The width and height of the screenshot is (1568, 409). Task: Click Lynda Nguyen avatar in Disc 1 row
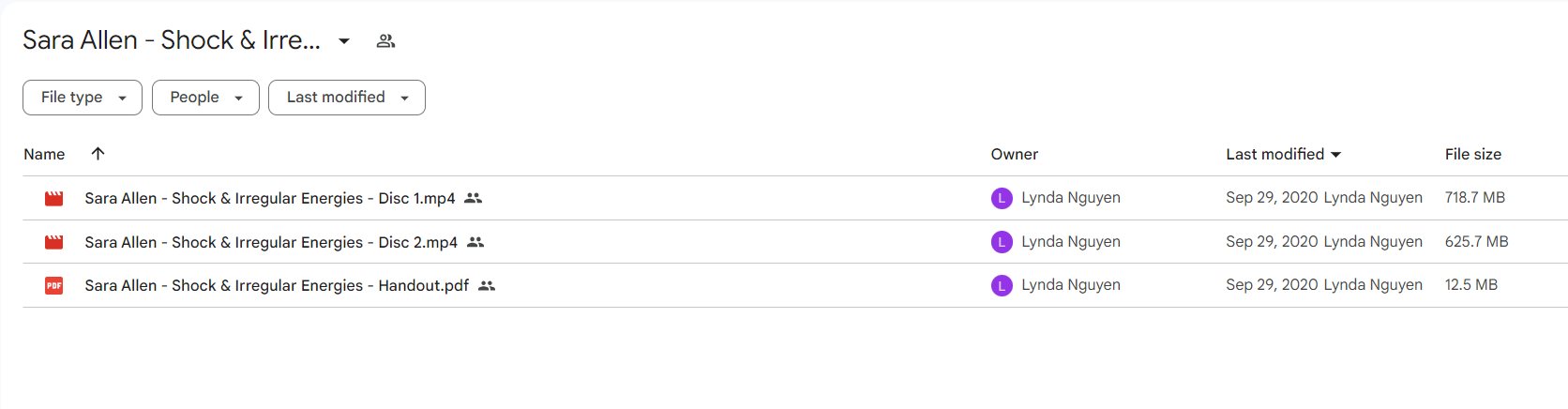pyautogui.click(x=1002, y=198)
